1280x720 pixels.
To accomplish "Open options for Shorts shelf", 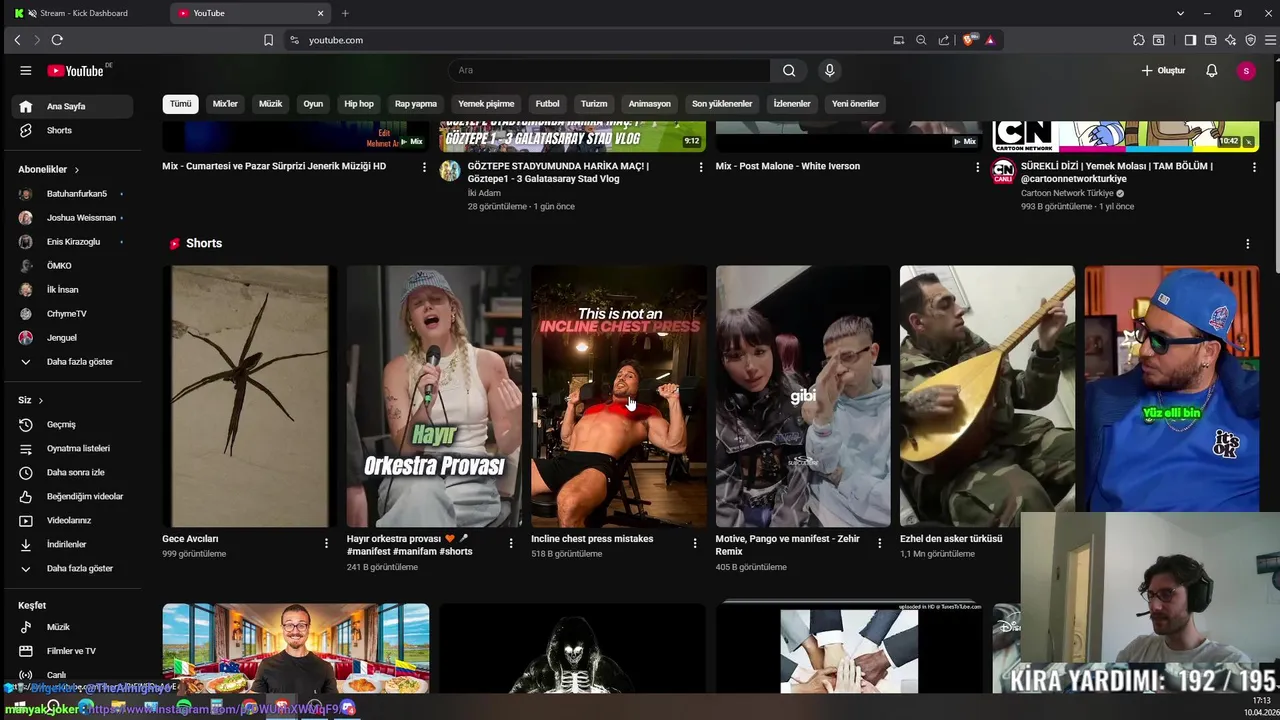I will [x=1247, y=244].
